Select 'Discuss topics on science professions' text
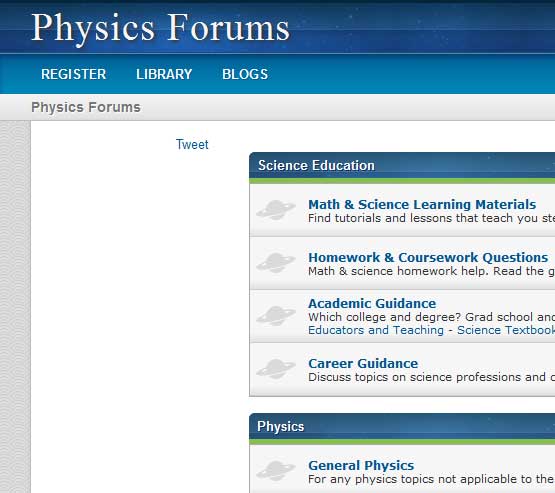This screenshot has width=555, height=493. 431,377
